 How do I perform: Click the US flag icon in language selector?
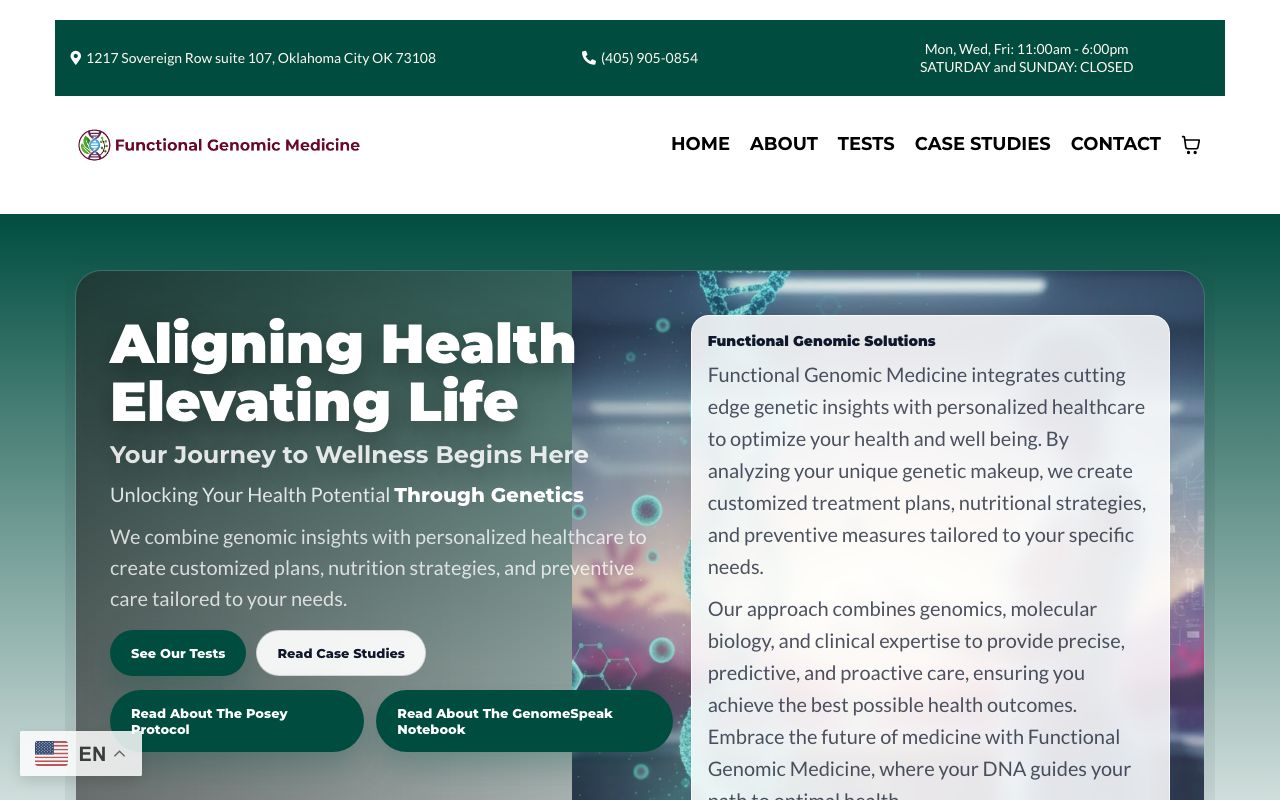pyautogui.click(x=51, y=753)
